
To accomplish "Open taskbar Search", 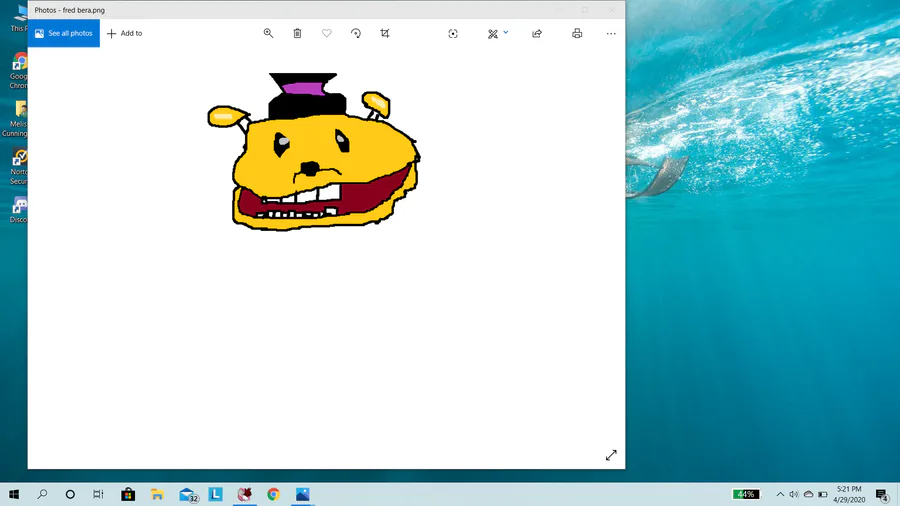I will click(42, 494).
